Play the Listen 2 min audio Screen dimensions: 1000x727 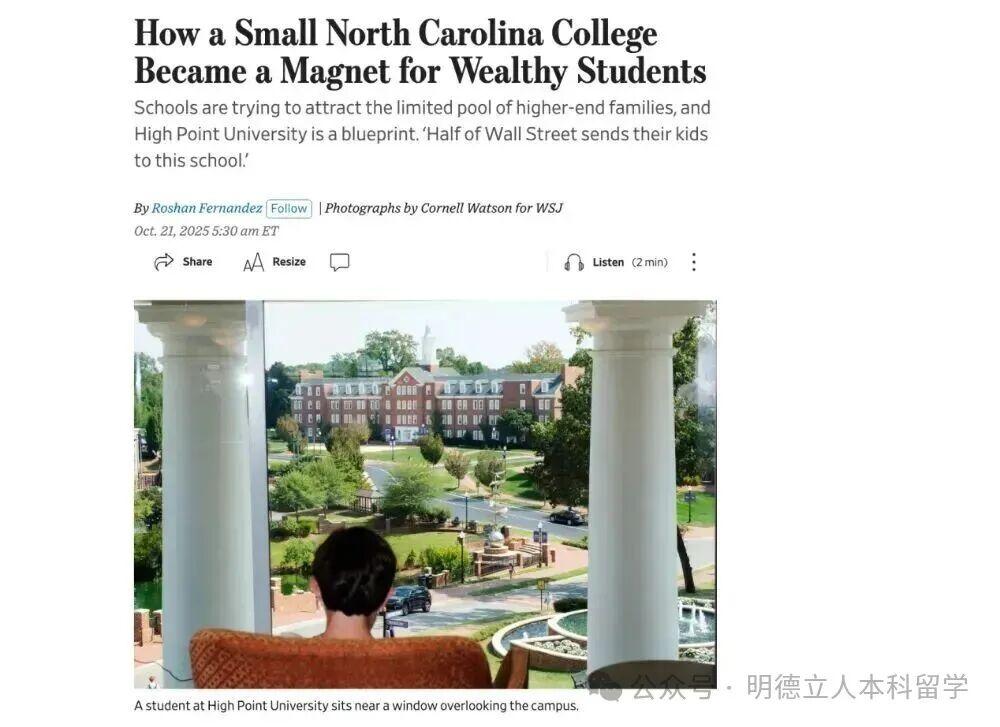(x=616, y=262)
